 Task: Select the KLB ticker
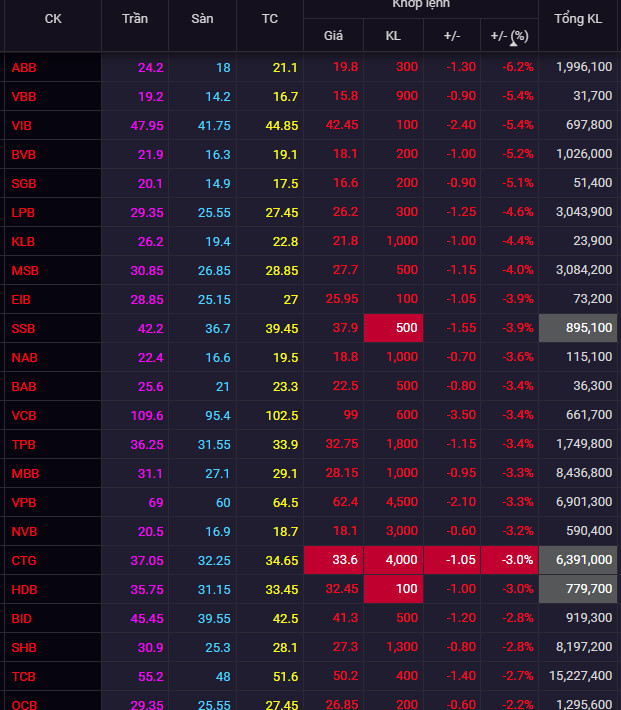[23, 242]
